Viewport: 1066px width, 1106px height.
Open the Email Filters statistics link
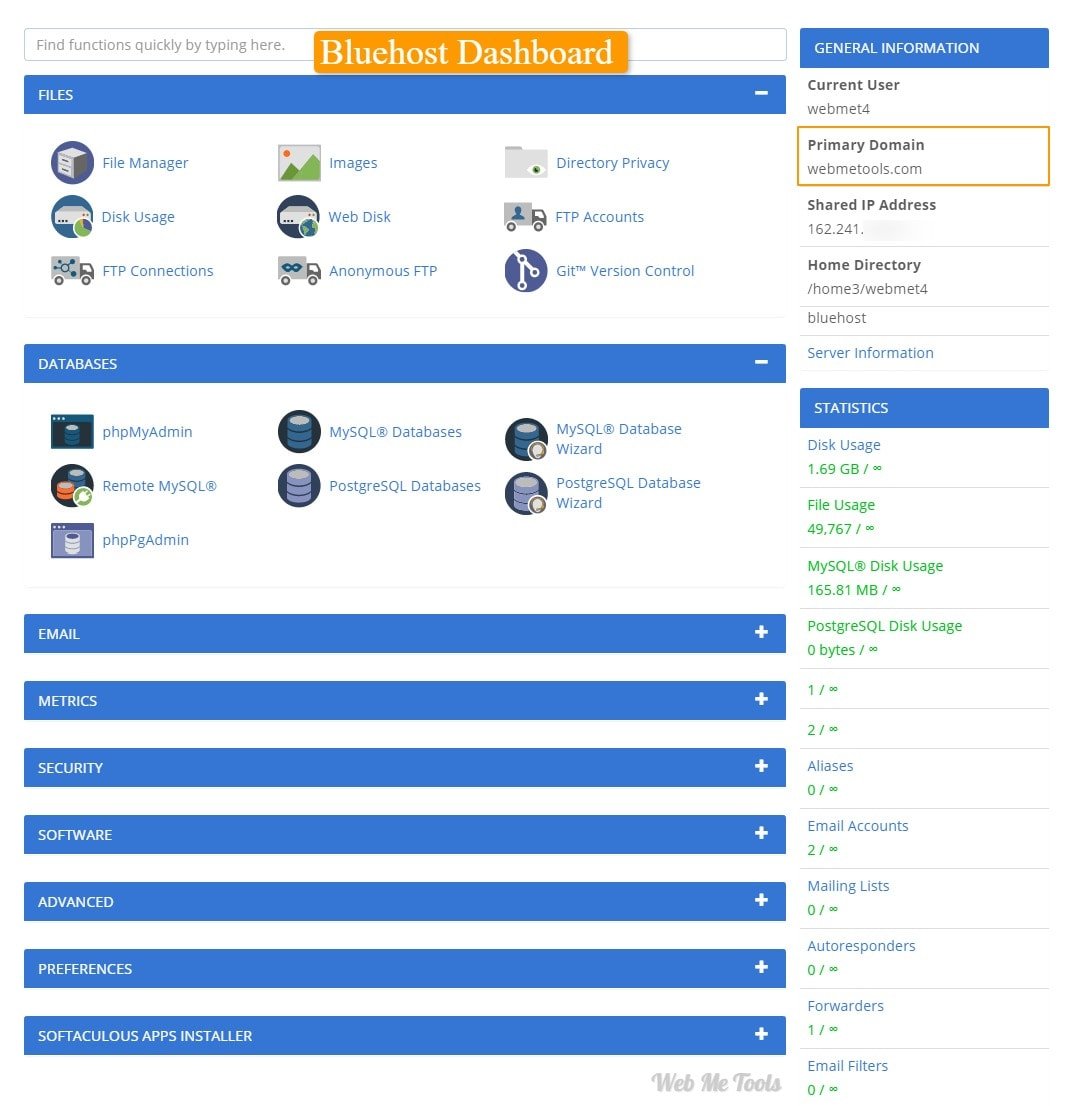(847, 1066)
